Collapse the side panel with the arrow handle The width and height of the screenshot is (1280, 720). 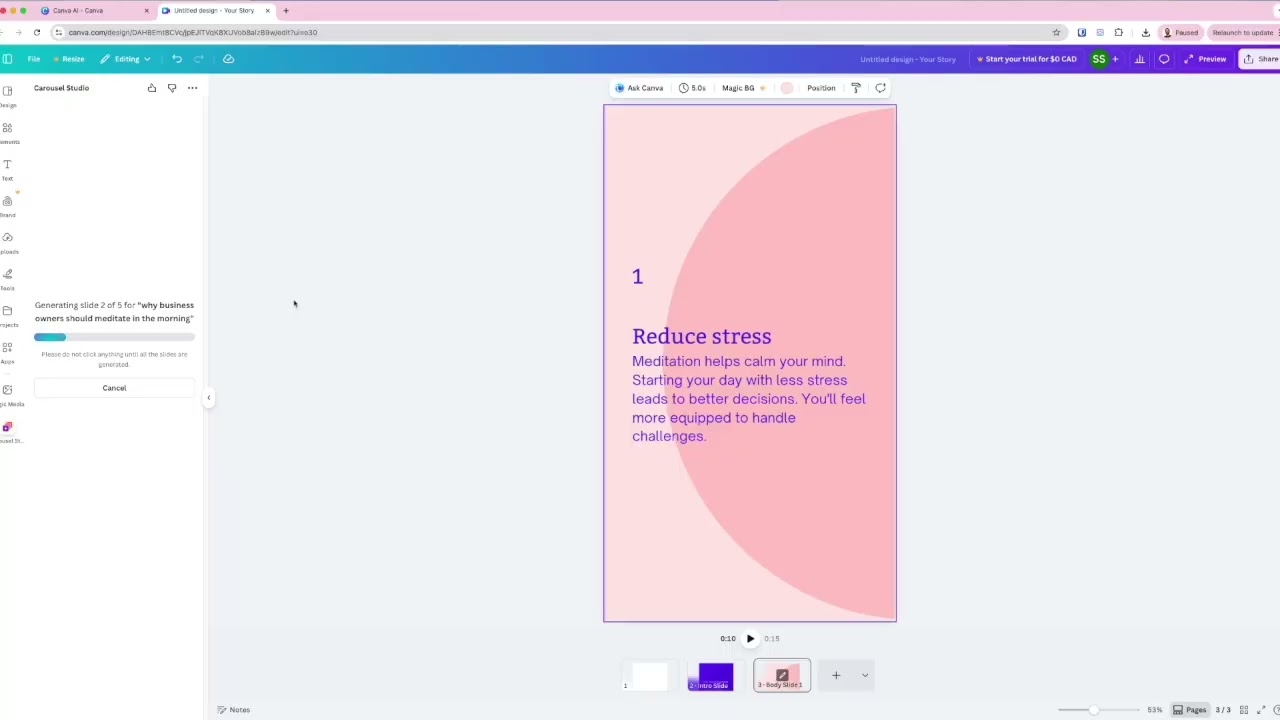point(209,398)
